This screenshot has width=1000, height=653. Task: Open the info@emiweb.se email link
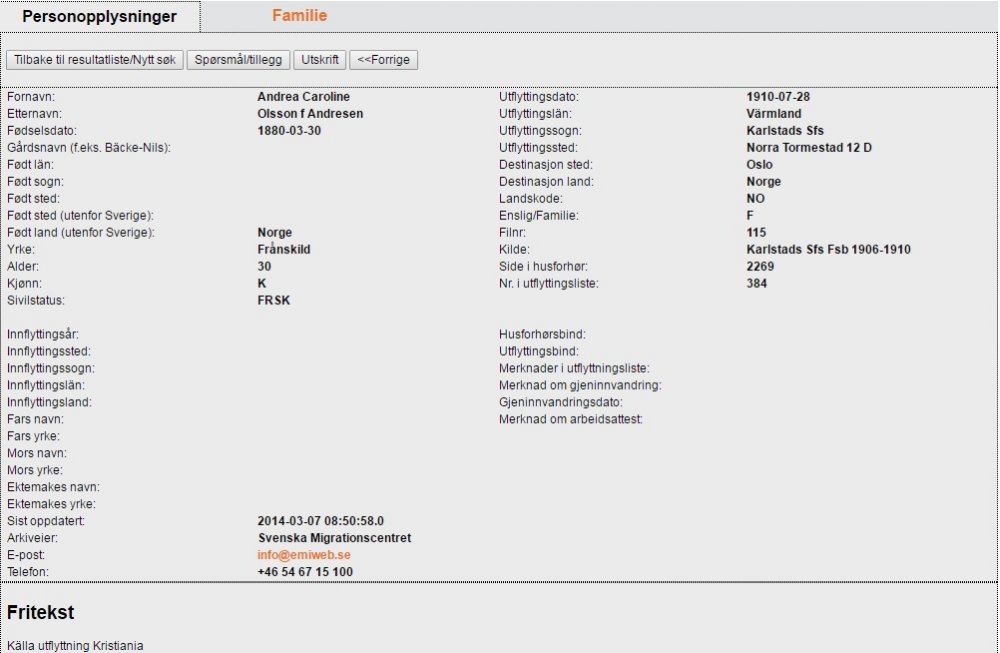pyautogui.click(x=304, y=555)
